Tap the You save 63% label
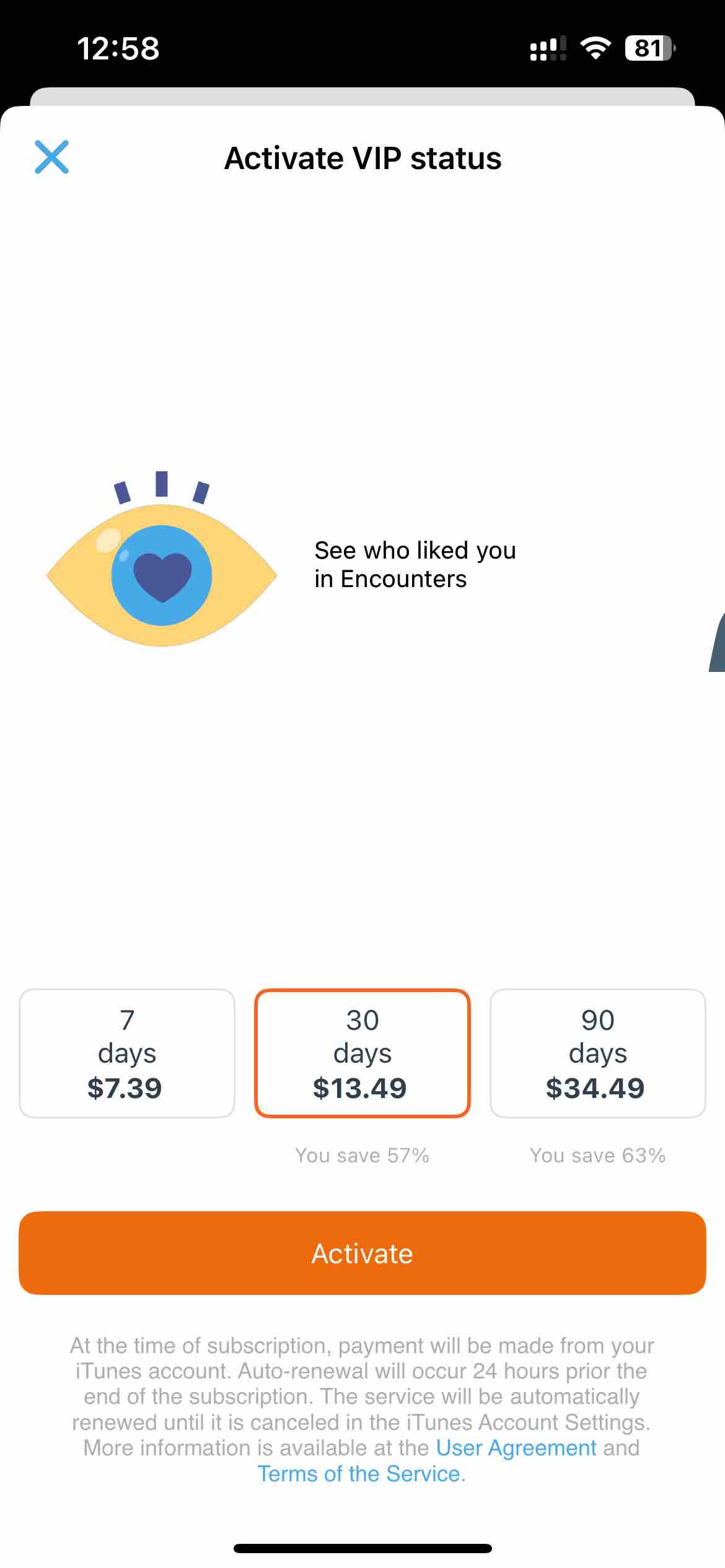The width and height of the screenshot is (725, 1568). tap(598, 1156)
